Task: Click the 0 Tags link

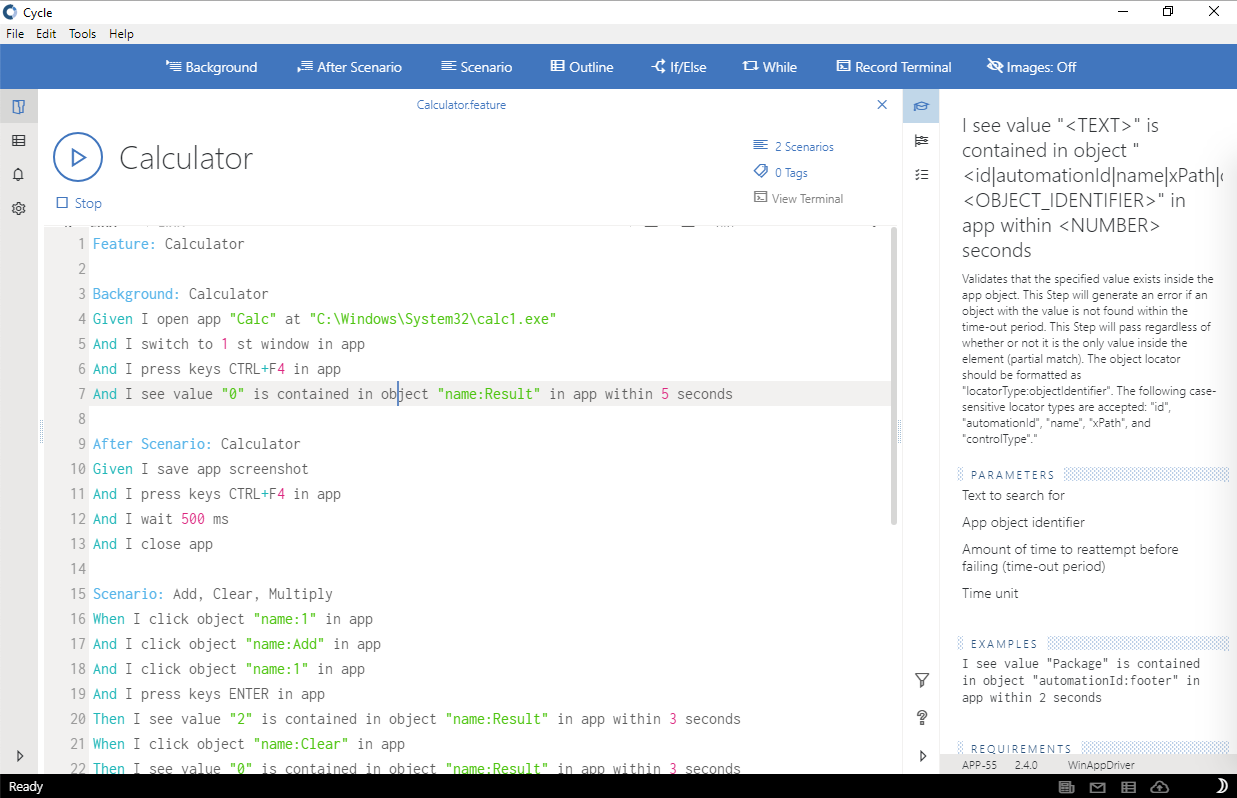Action: (x=781, y=172)
